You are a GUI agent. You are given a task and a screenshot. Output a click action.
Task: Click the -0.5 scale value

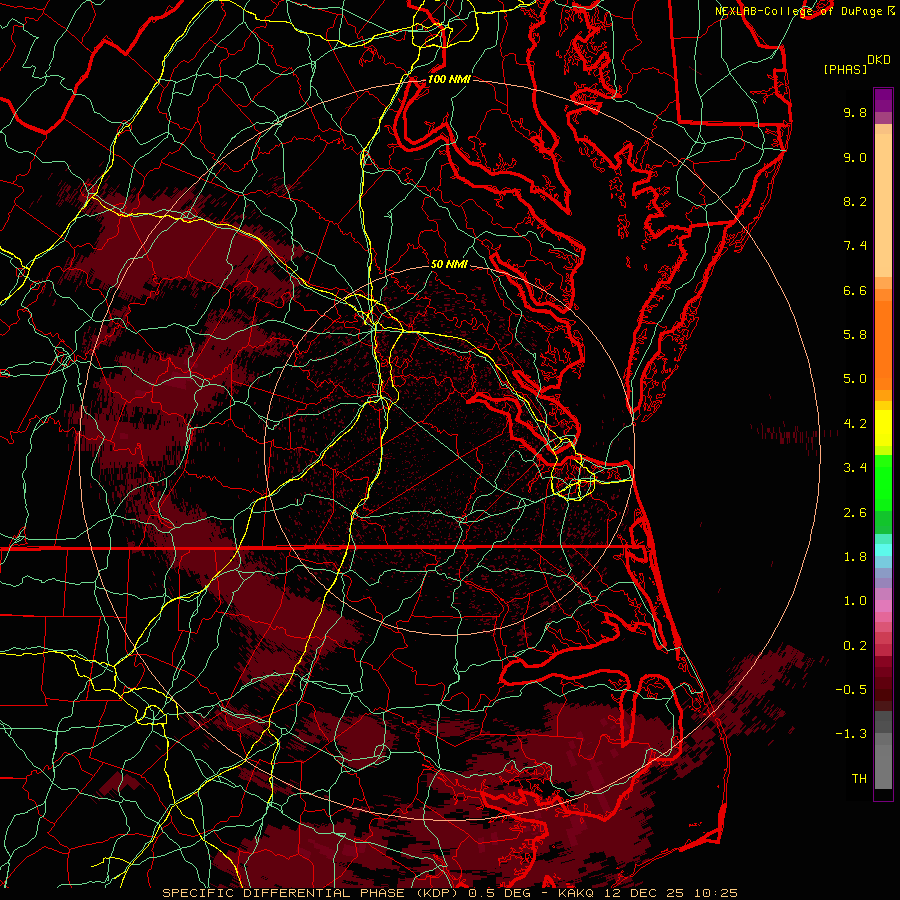(851, 690)
